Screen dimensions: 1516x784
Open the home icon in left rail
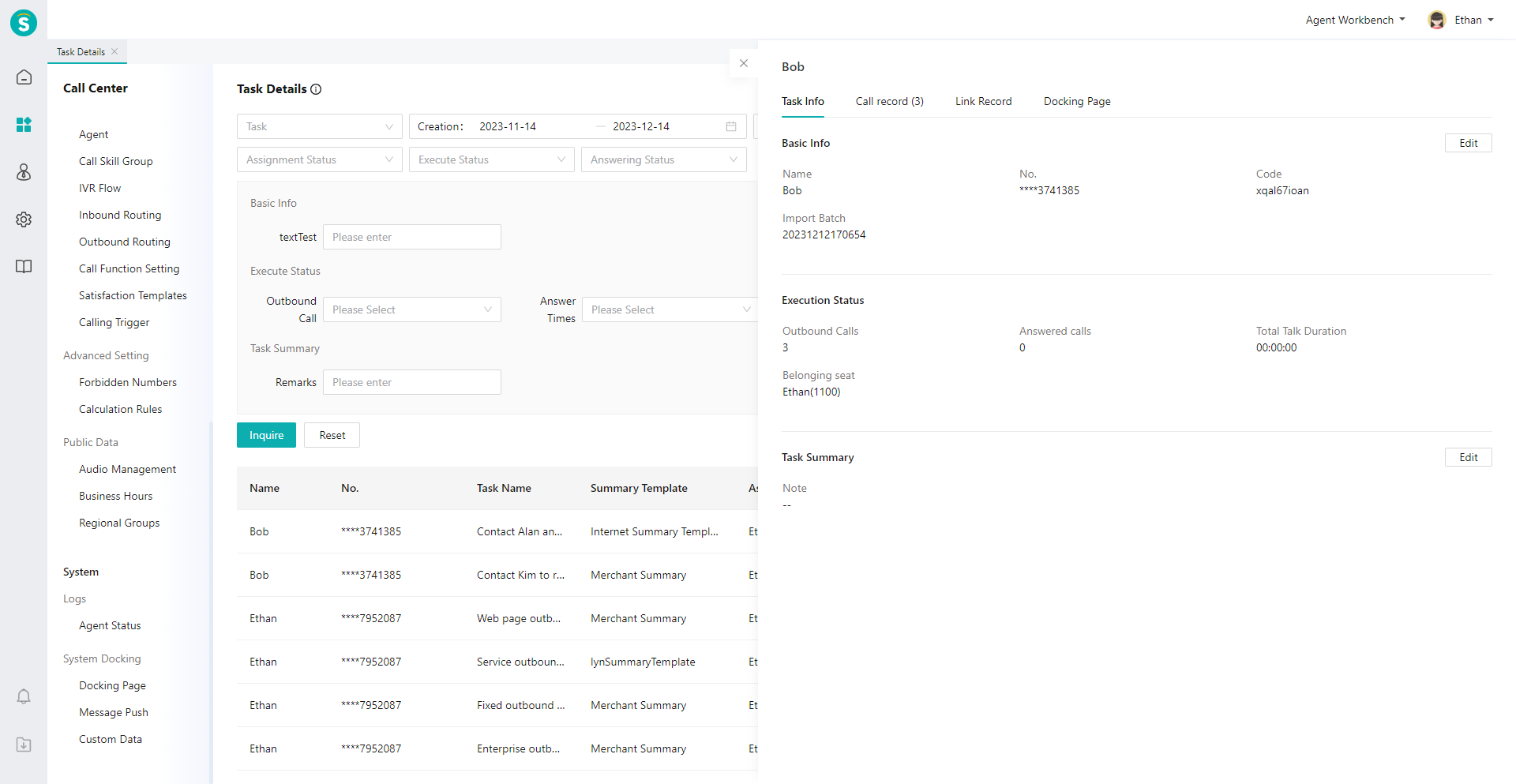pos(24,77)
